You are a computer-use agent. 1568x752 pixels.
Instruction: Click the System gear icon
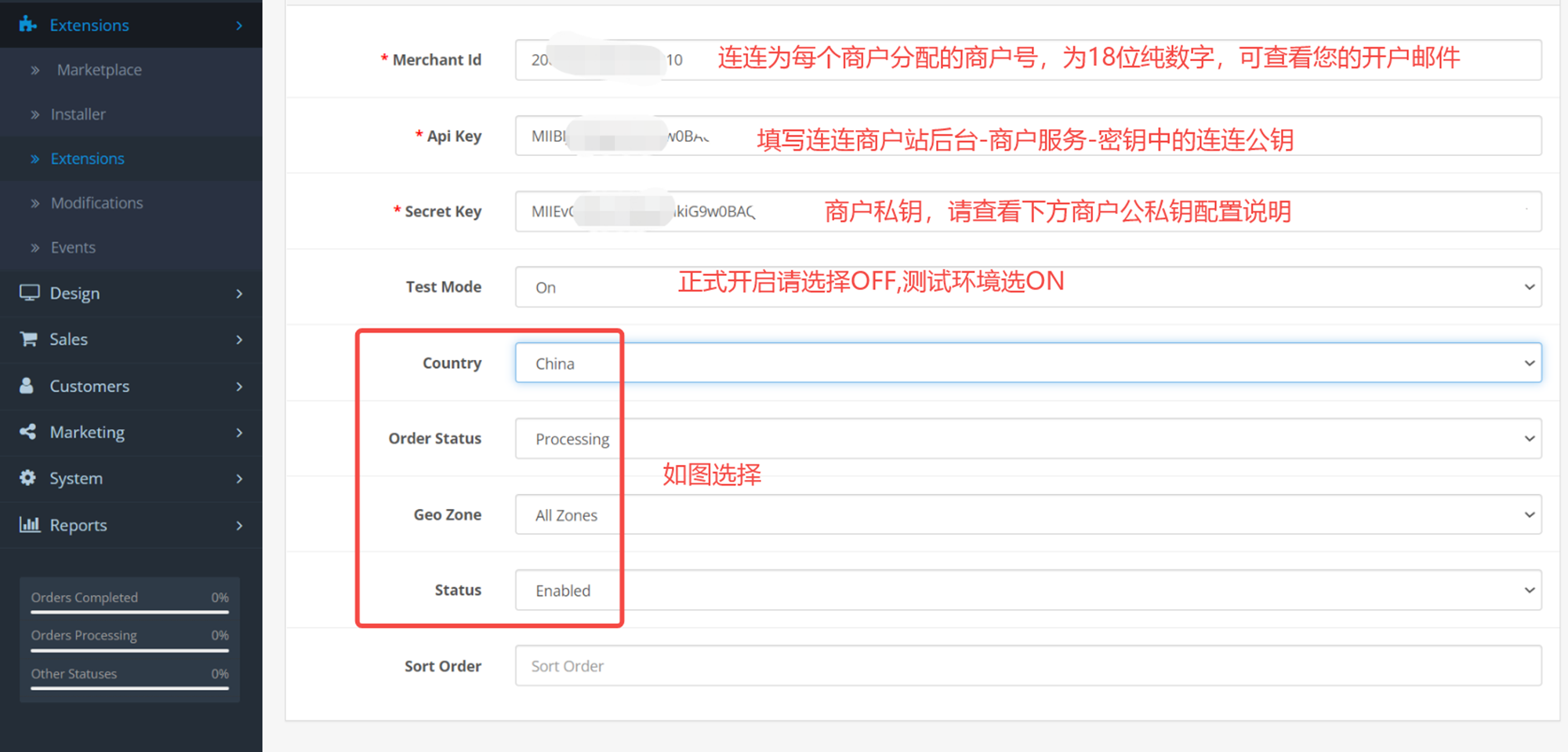point(28,478)
